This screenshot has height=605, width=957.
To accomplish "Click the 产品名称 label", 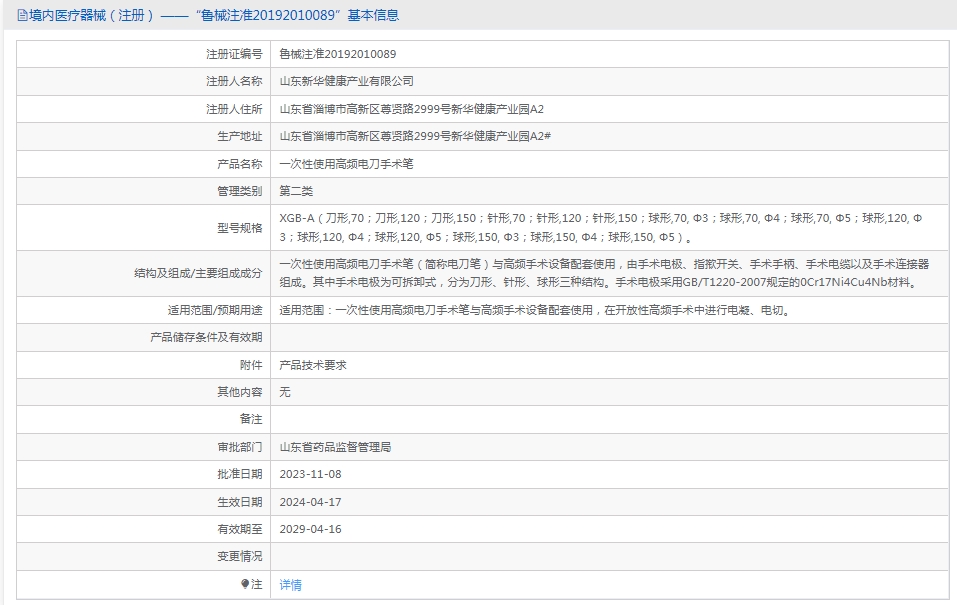I will [240, 164].
